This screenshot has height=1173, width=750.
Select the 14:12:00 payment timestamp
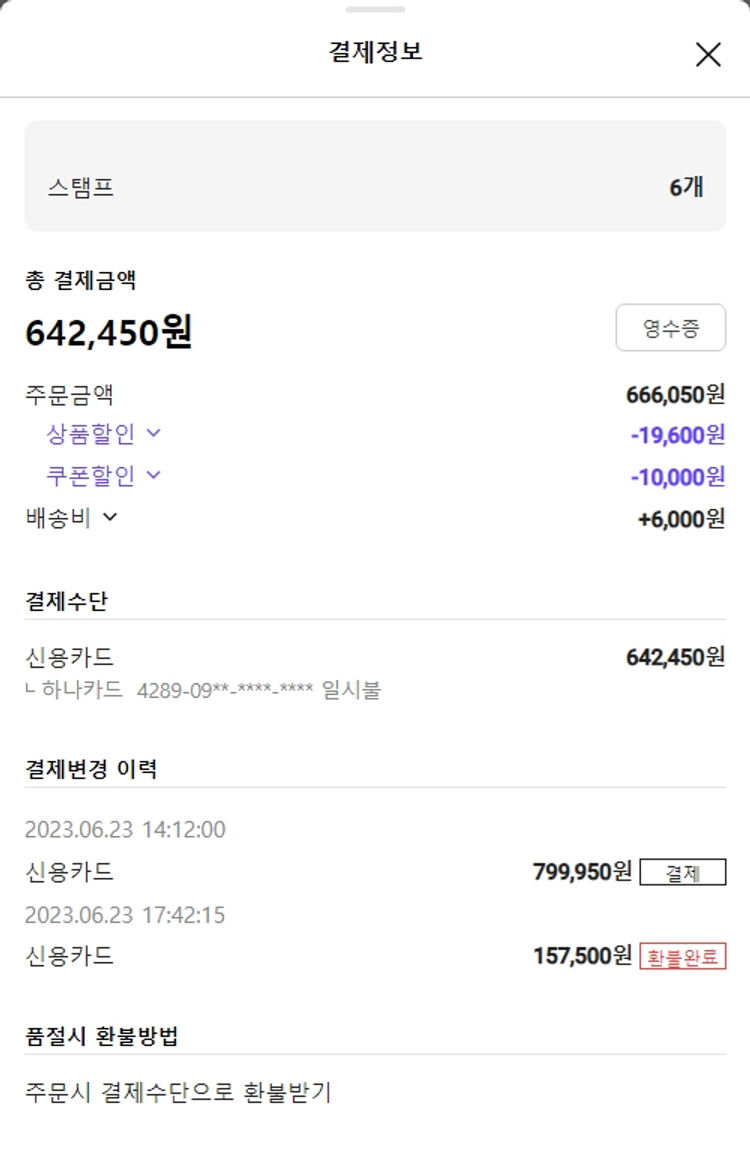125,829
